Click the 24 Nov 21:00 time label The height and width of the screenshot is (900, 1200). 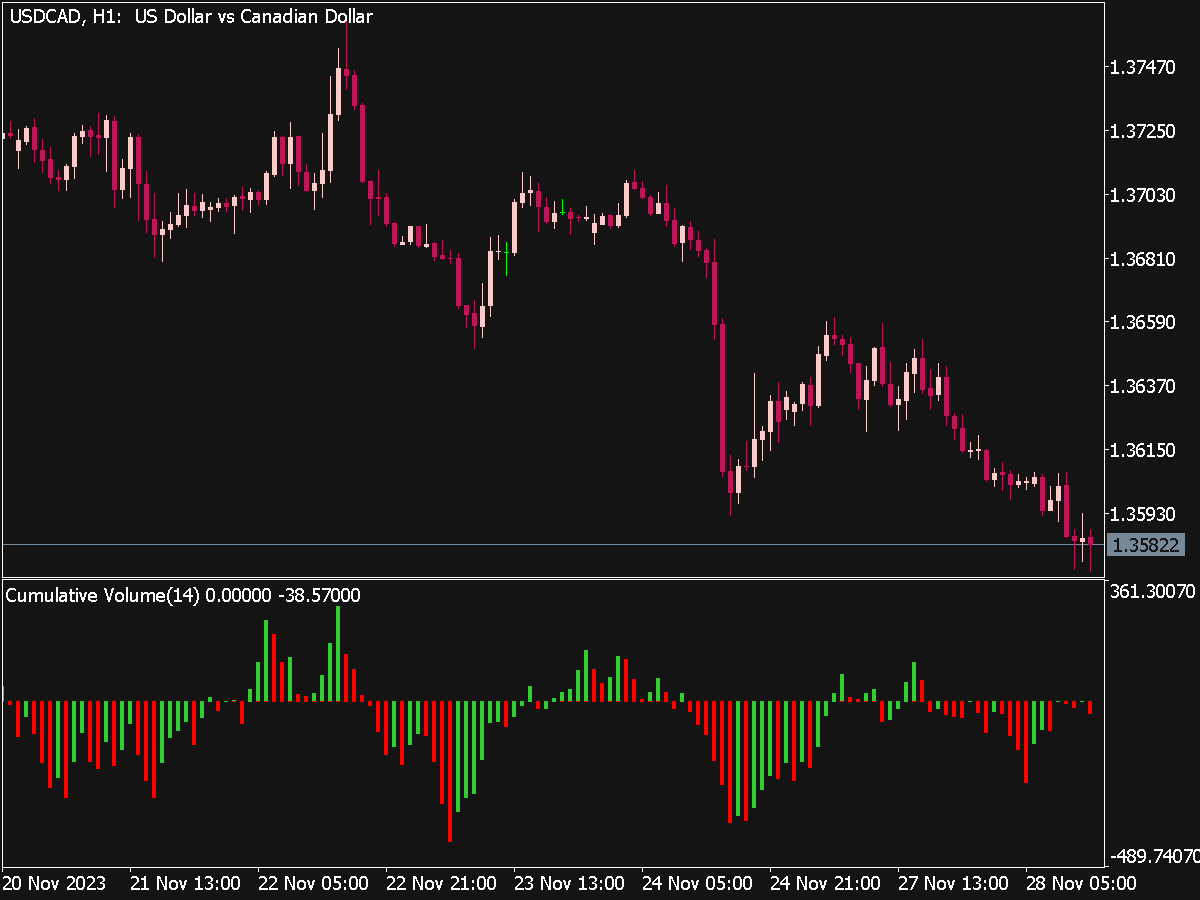(825, 883)
